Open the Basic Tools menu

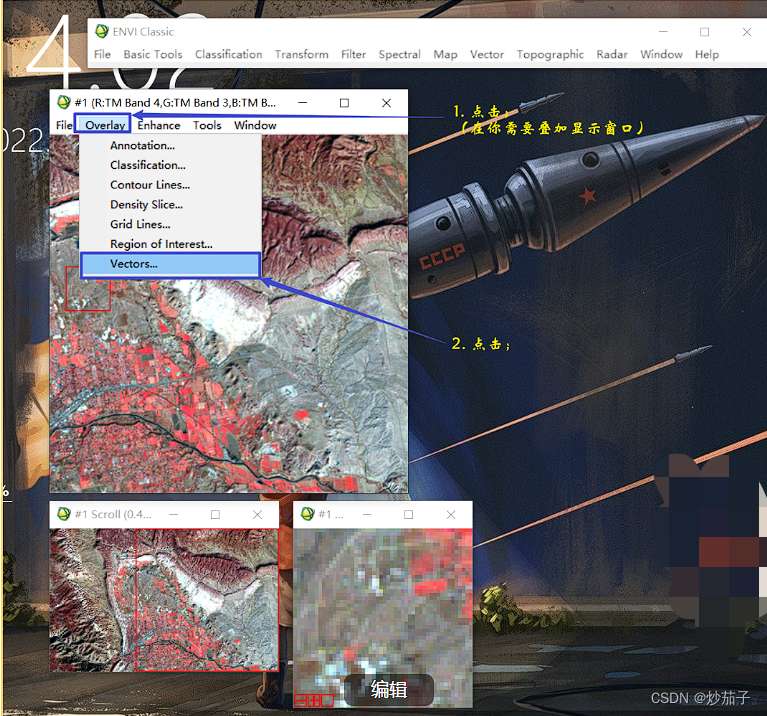[x=153, y=54]
